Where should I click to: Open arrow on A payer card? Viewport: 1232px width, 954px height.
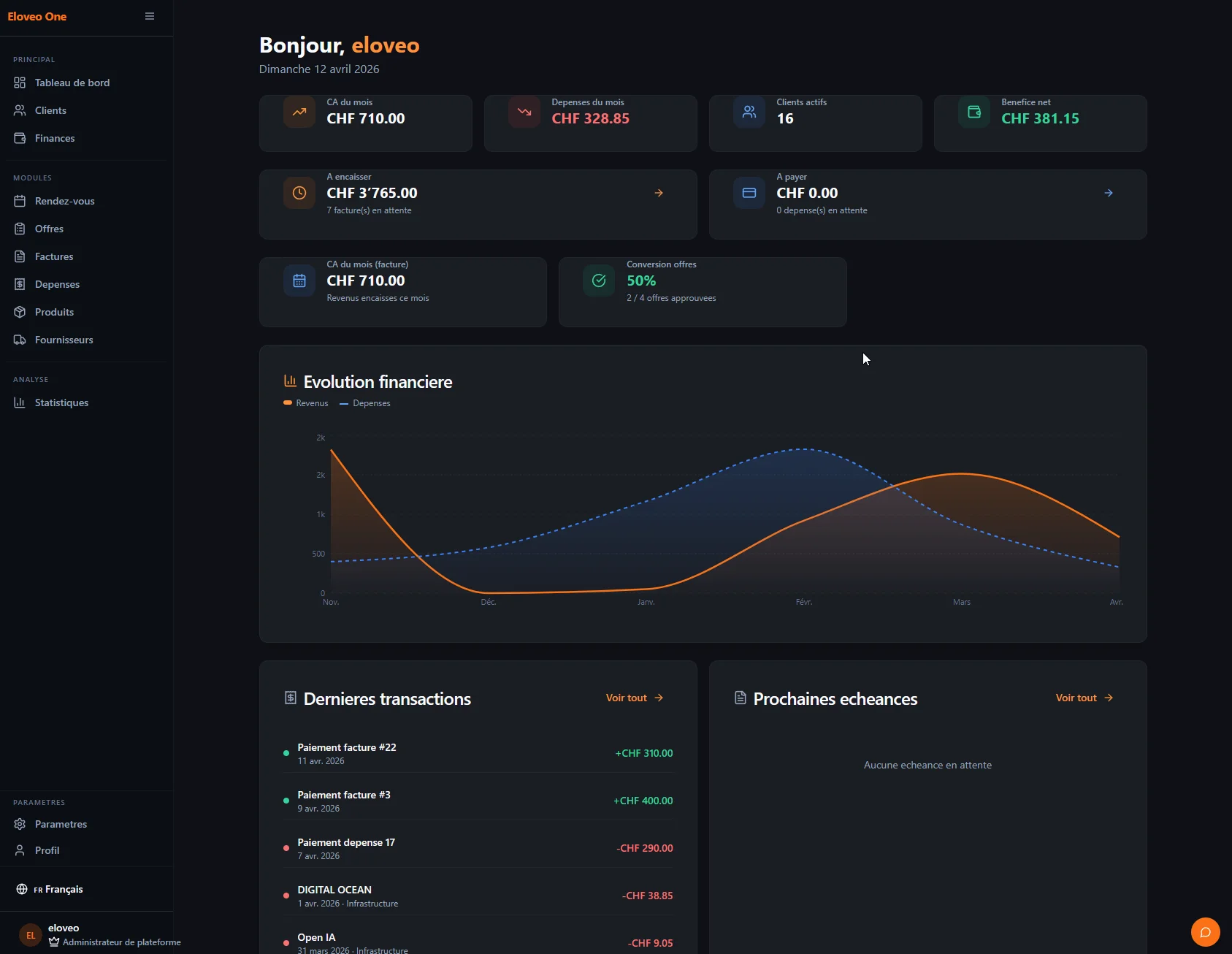click(1109, 194)
